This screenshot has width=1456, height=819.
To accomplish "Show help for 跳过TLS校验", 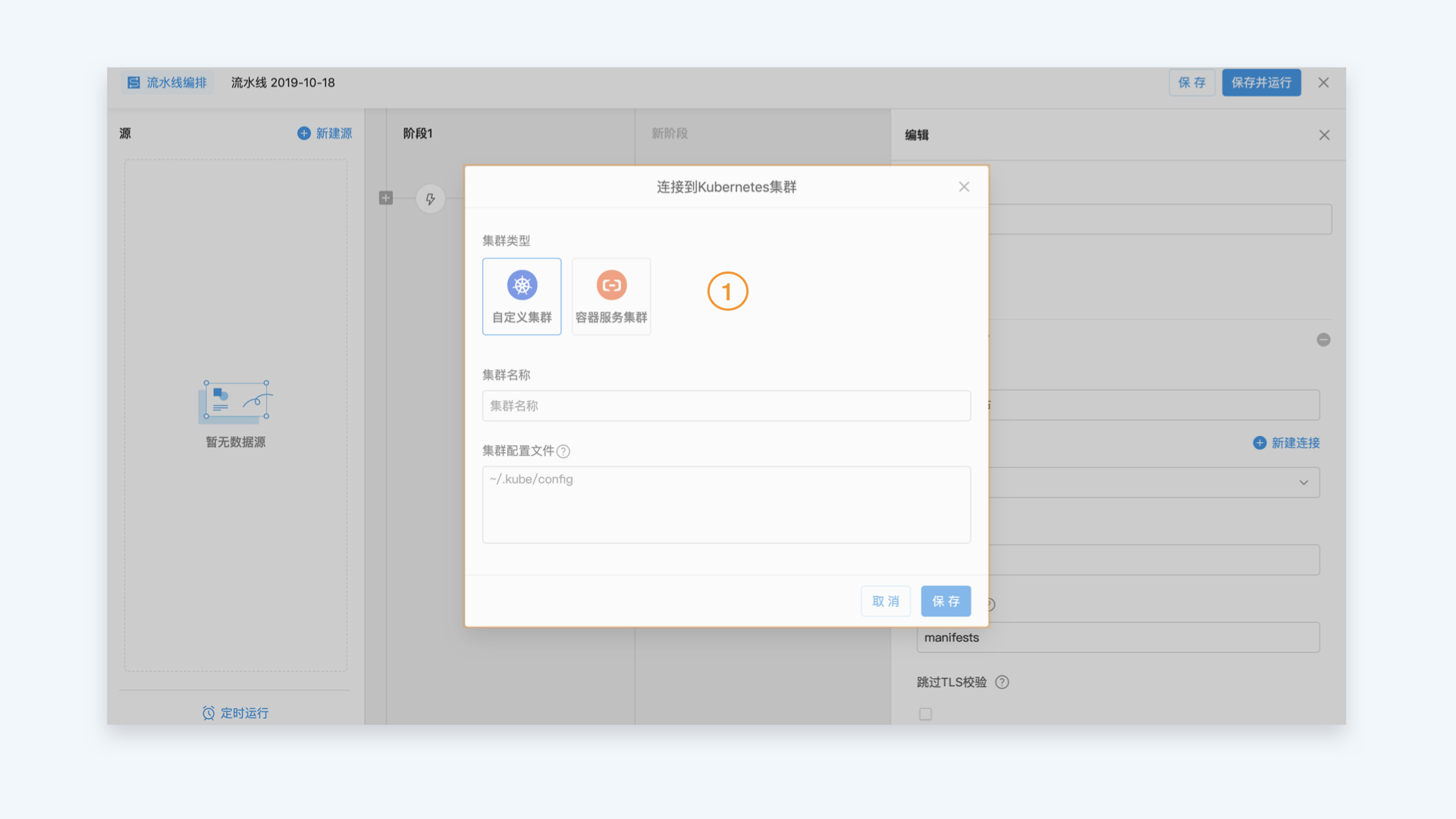I will tap(1002, 682).
